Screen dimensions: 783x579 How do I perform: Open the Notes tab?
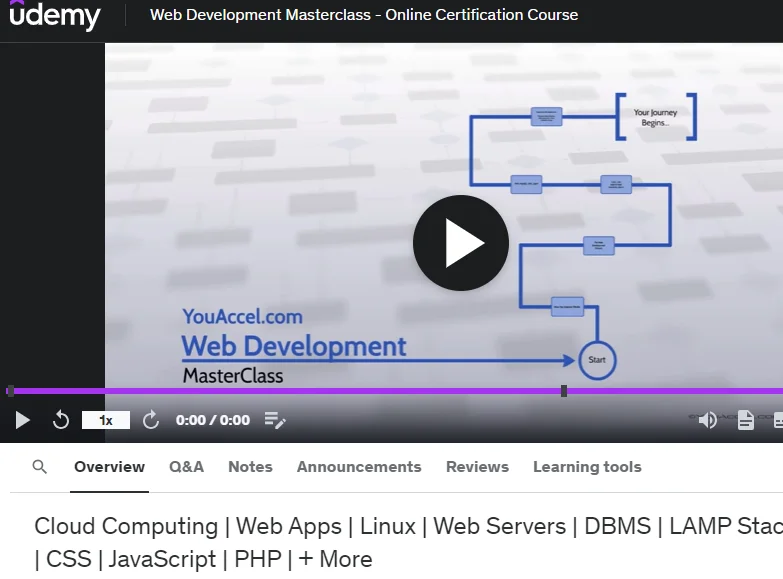(250, 467)
